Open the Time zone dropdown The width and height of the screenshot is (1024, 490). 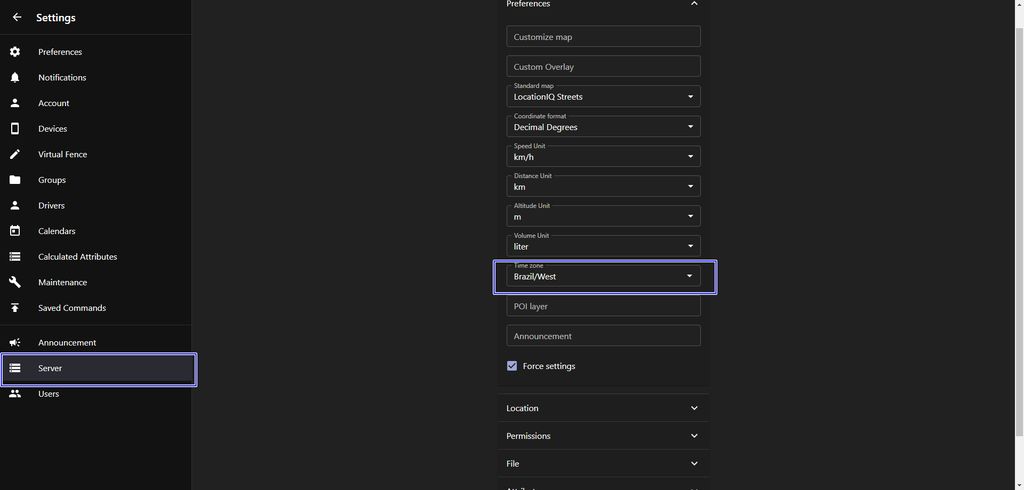(x=603, y=276)
